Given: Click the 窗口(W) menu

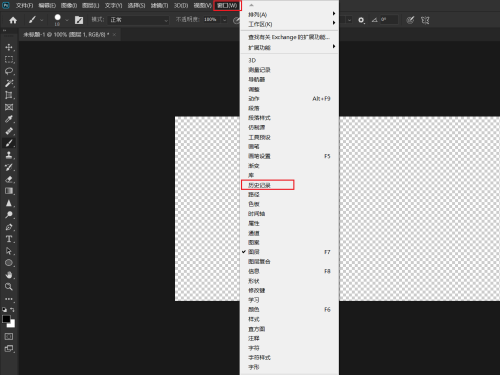Looking at the screenshot, I should click(x=227, y=6).
